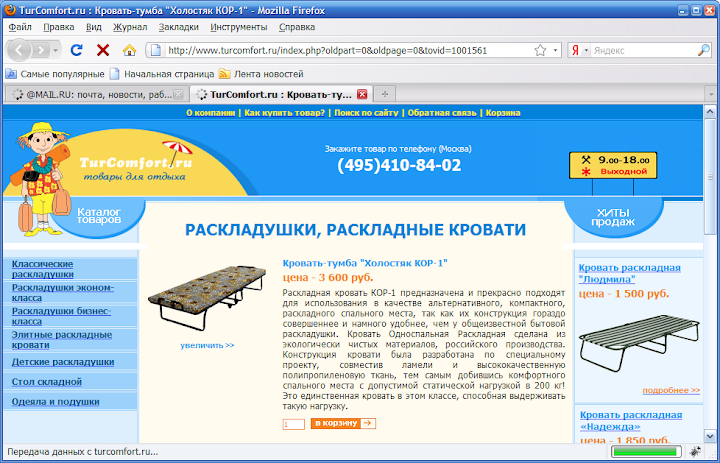Viewport: 720px width, 463px height.
Task: Click the TurComfort.ru logo
Action: point(136,164)
